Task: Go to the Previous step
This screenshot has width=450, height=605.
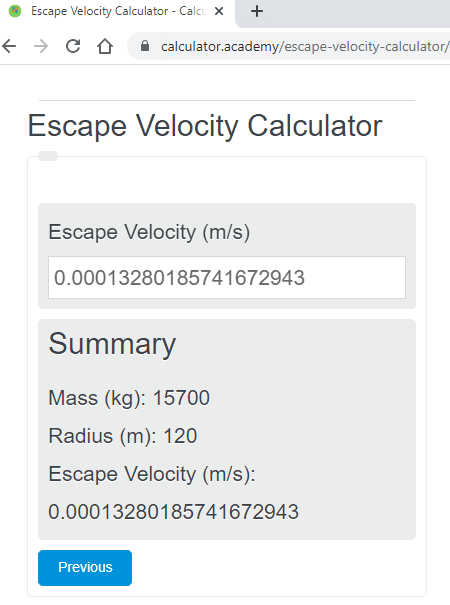Action: click(x=85, y=568)
